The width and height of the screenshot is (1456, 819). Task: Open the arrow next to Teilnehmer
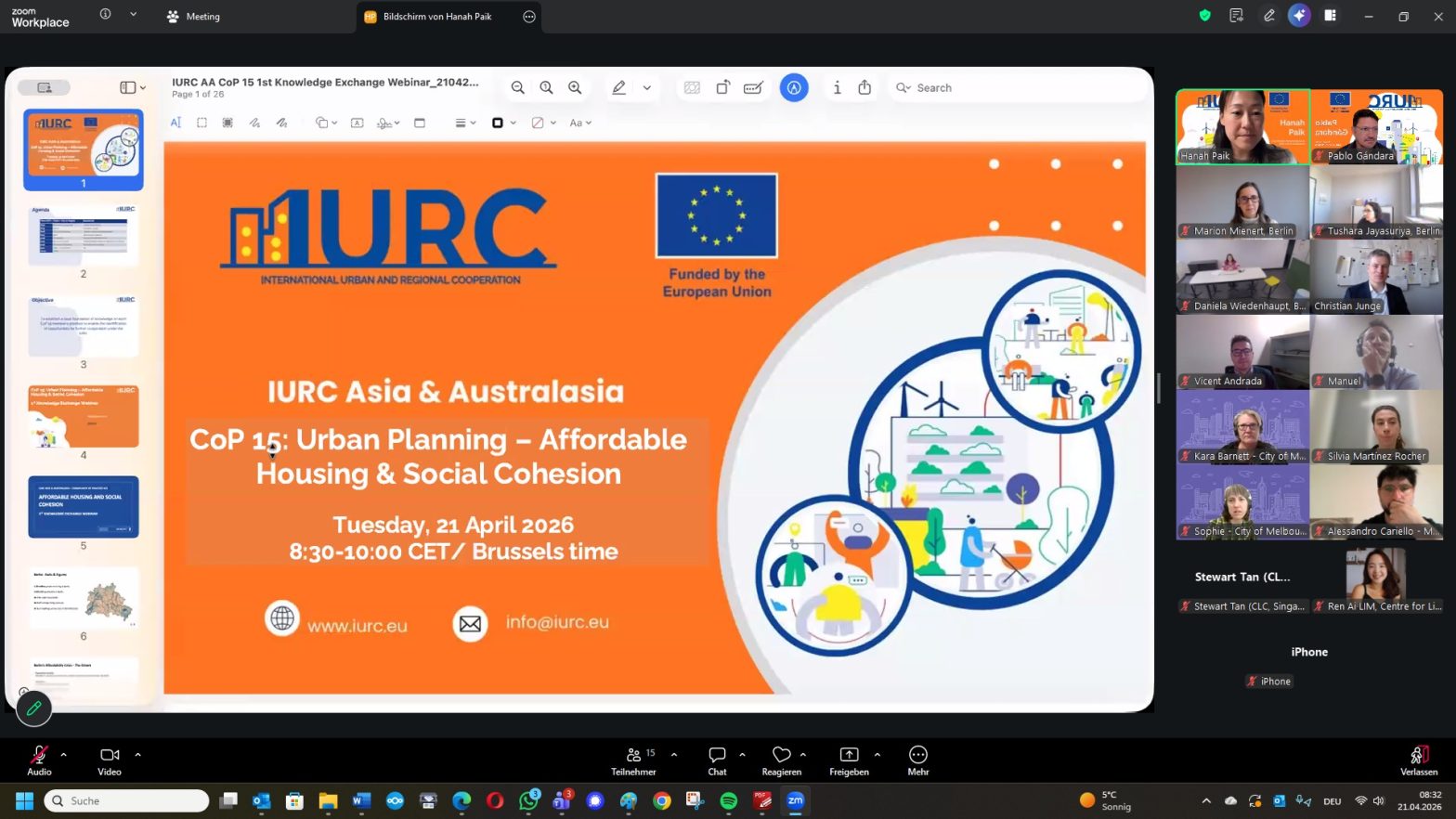pos(674,754)
